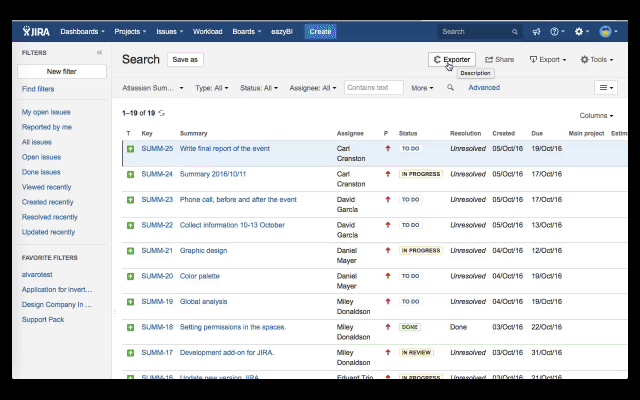Open the view layout switcher dropdown
This screenshot has width=640, height=400.
606,88
